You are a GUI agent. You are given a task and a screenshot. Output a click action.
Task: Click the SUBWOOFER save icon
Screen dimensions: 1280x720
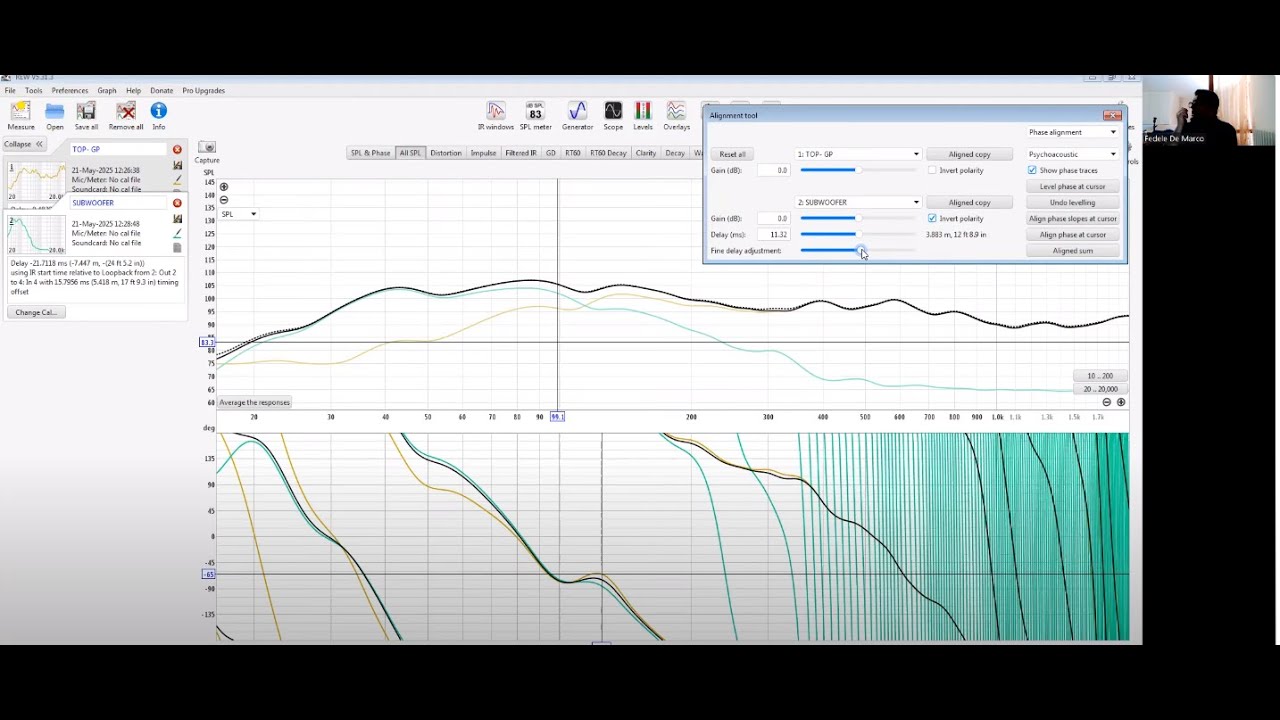coord(177,219)
